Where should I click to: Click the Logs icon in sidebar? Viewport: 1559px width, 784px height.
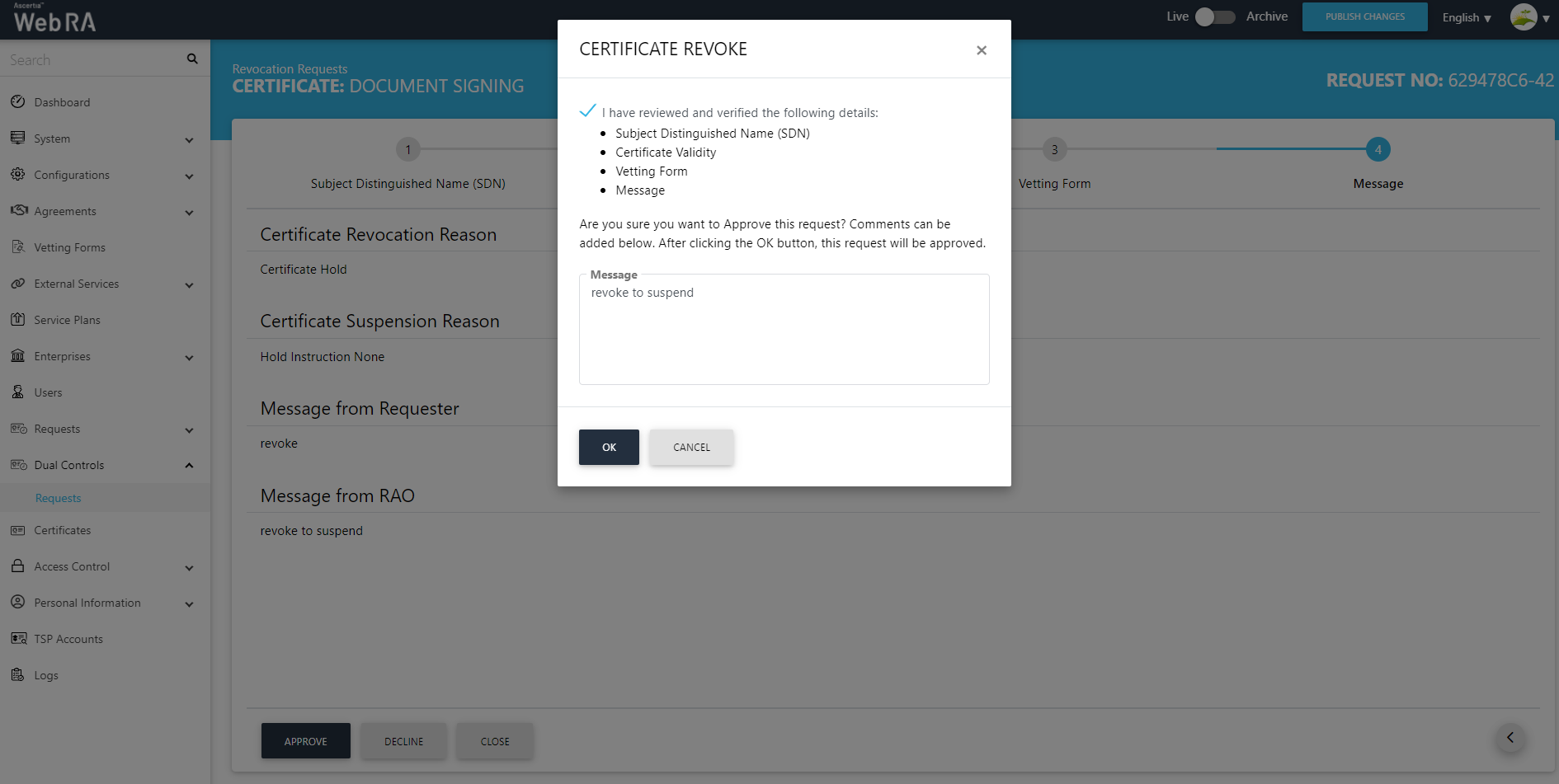point(17,675)
